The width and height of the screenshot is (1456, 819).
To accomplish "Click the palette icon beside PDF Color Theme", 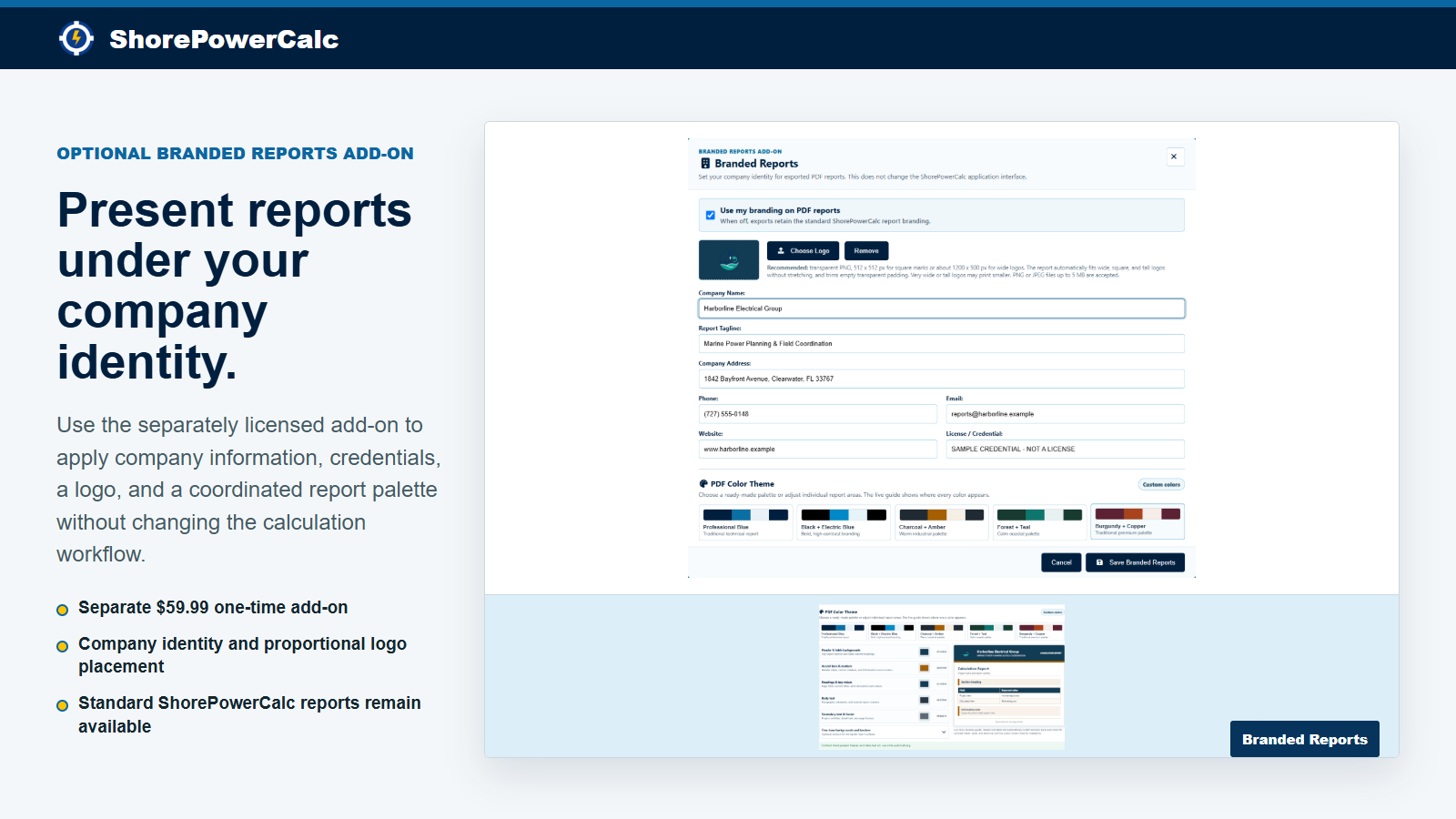I will point(703,484).
